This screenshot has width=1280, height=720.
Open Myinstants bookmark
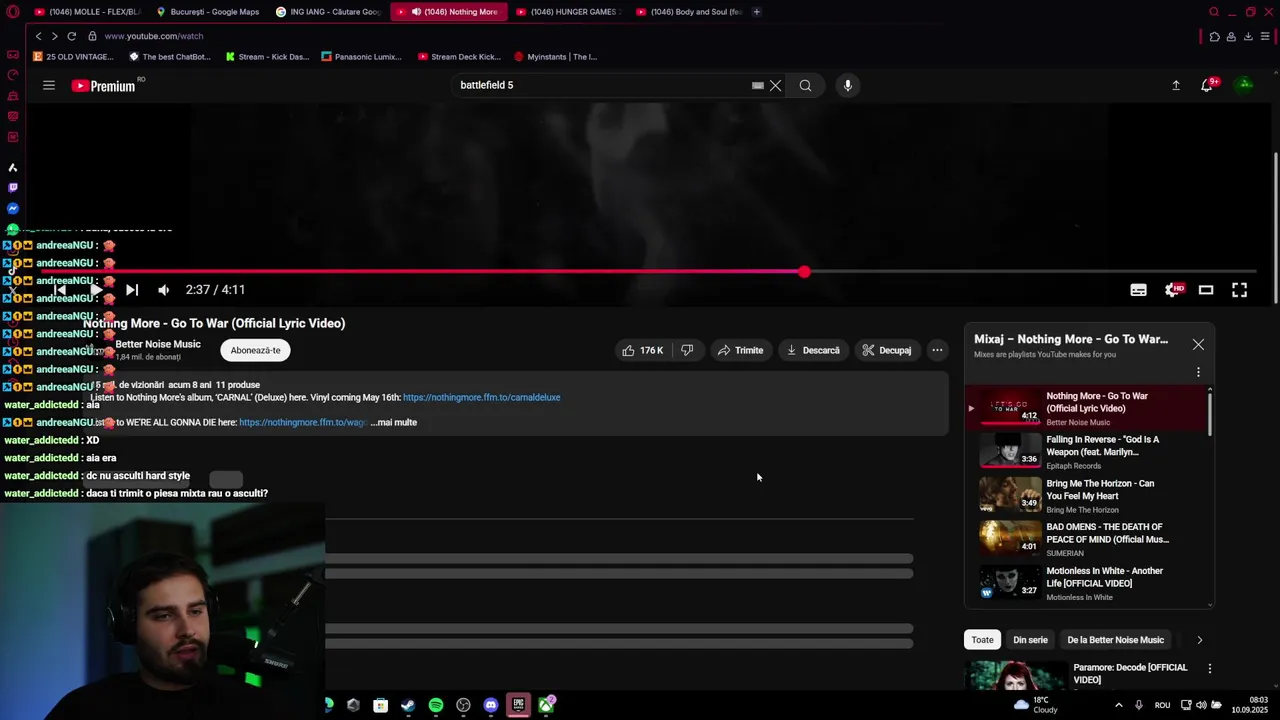[555, 57]
